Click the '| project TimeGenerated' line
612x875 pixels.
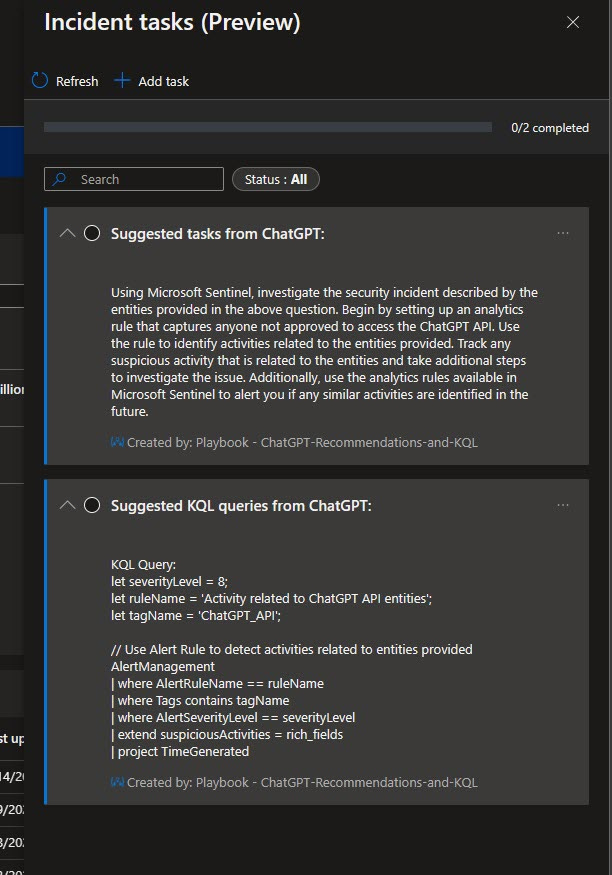coord(180,751)
